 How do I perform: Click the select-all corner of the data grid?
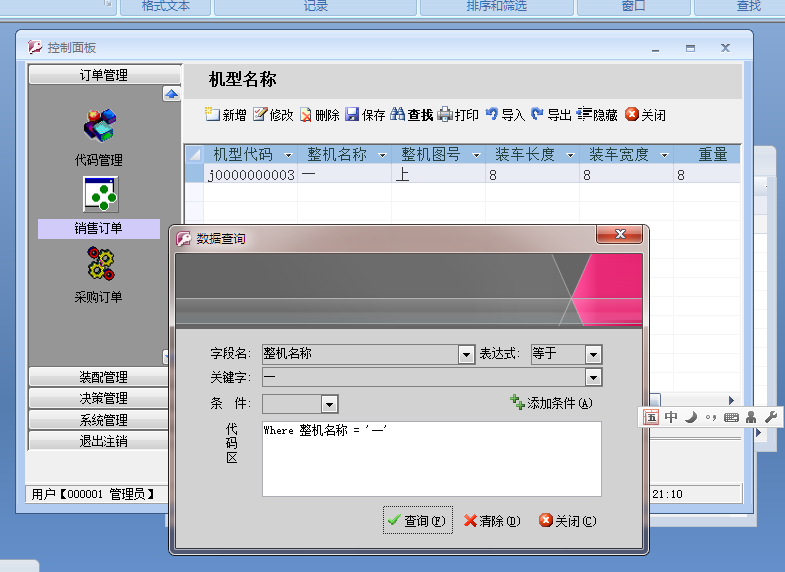(x=194, y=154)
